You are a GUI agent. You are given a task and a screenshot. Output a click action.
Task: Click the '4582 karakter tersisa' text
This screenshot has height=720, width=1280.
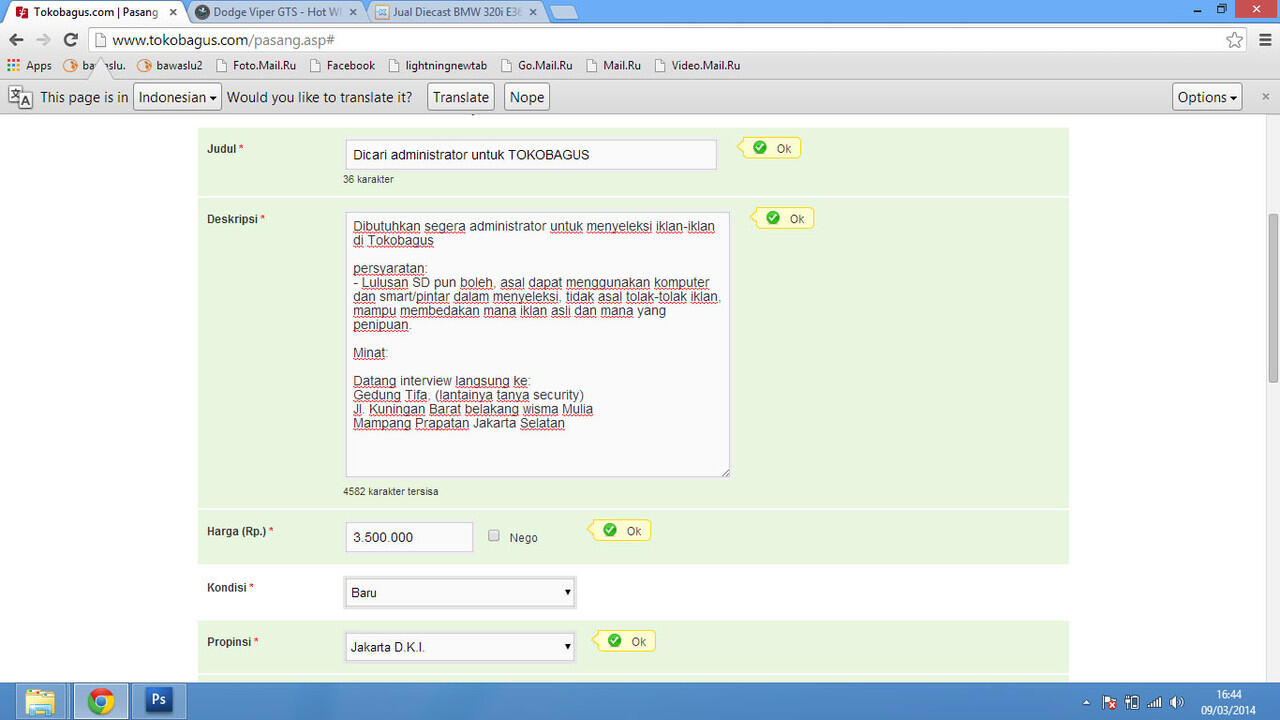(x=391, y=492)
